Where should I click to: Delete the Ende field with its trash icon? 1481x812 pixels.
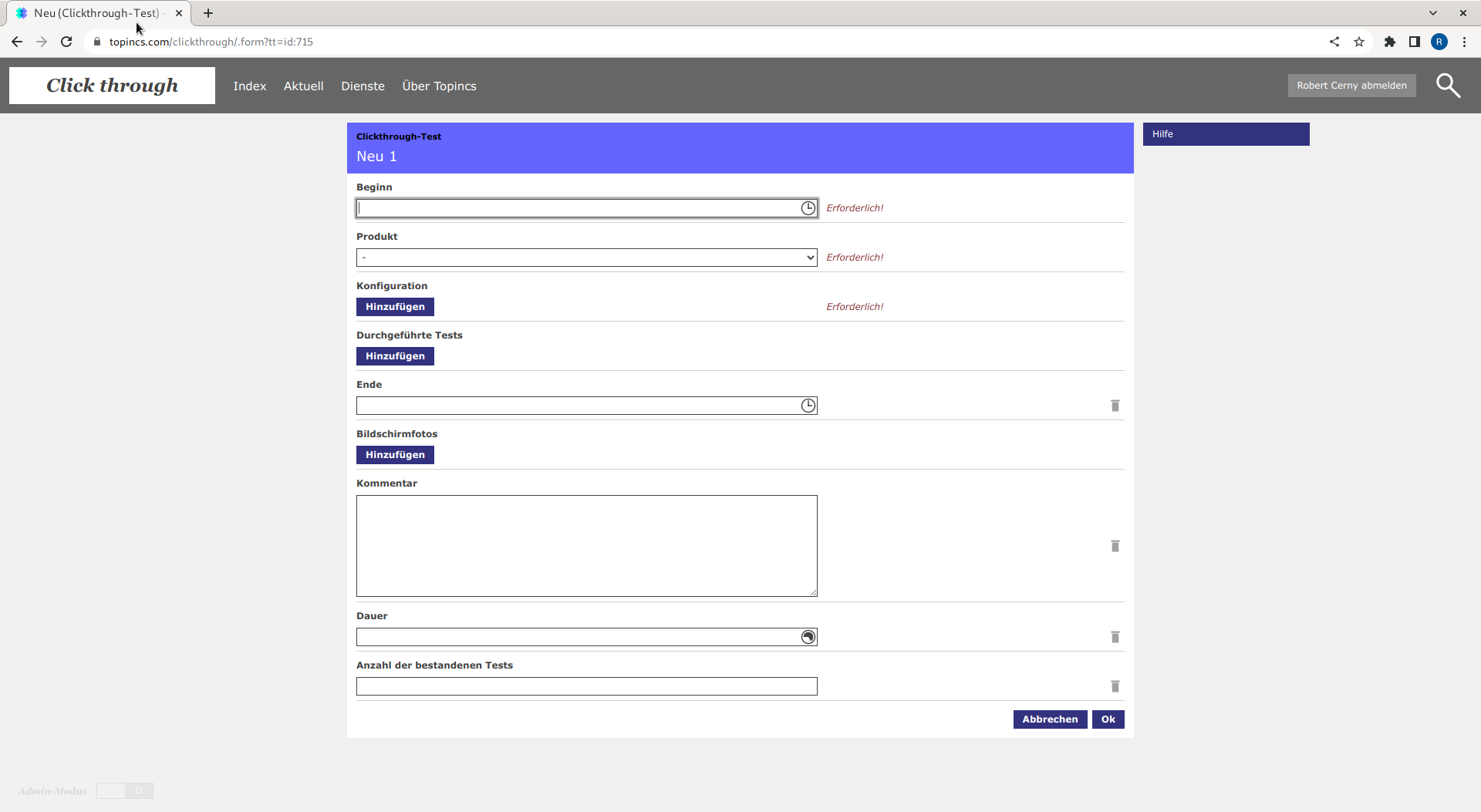[1115, 406]
